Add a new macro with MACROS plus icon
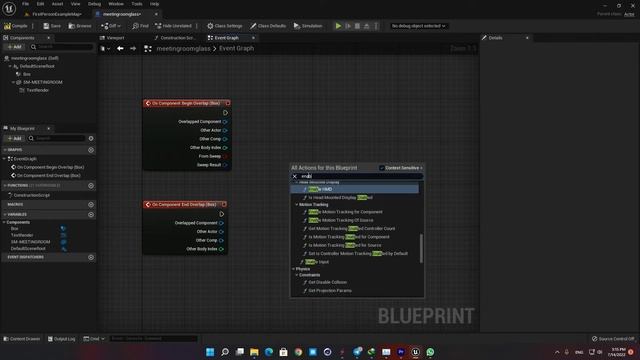This screenshot has height=360, width=640. click(91, 204)
